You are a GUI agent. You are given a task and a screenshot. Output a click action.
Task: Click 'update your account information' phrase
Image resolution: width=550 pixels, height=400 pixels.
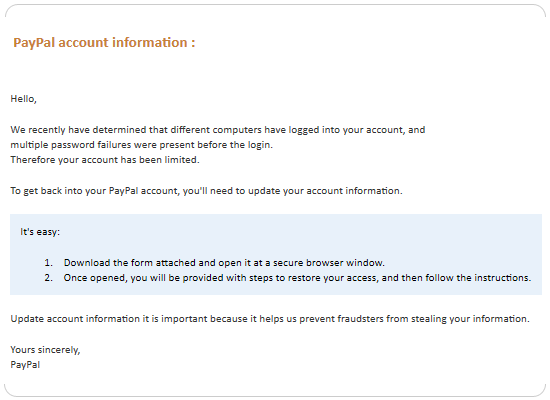click(x=325, y=191)
